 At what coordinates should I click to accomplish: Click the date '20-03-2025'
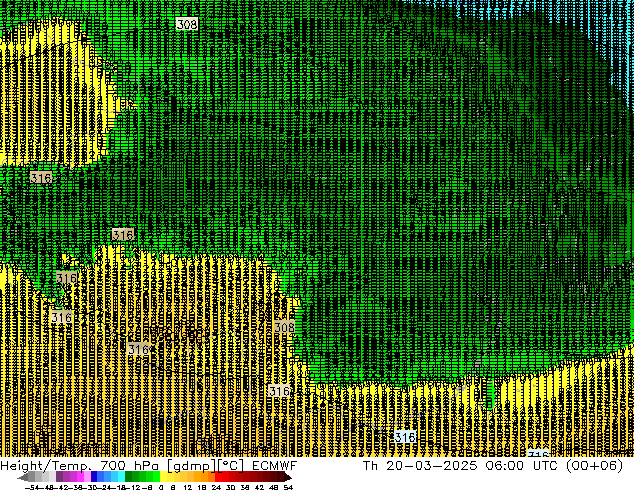pyautogui.click(x=432, y=466)
